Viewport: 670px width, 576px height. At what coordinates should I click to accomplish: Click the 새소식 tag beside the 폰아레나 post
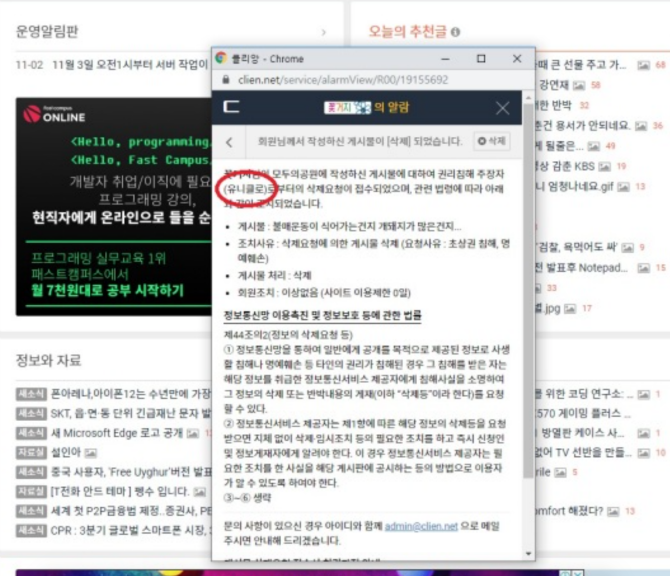coord(31,394)
